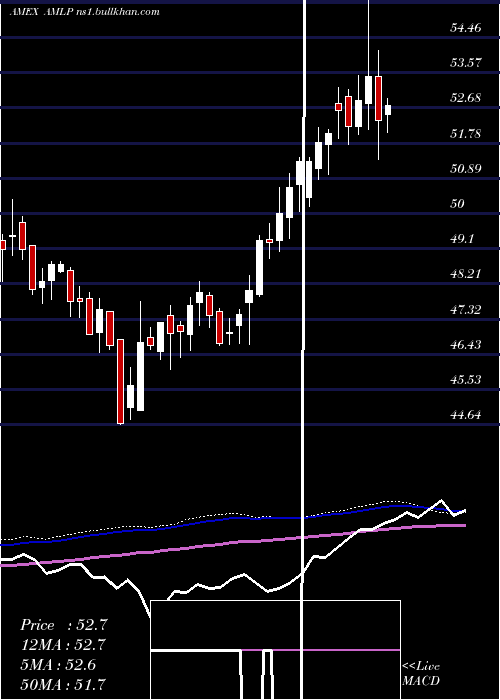Click the 12MA : 52.7 readout
The width and height of the screenshot is (500, 700).
coord(64,645)
